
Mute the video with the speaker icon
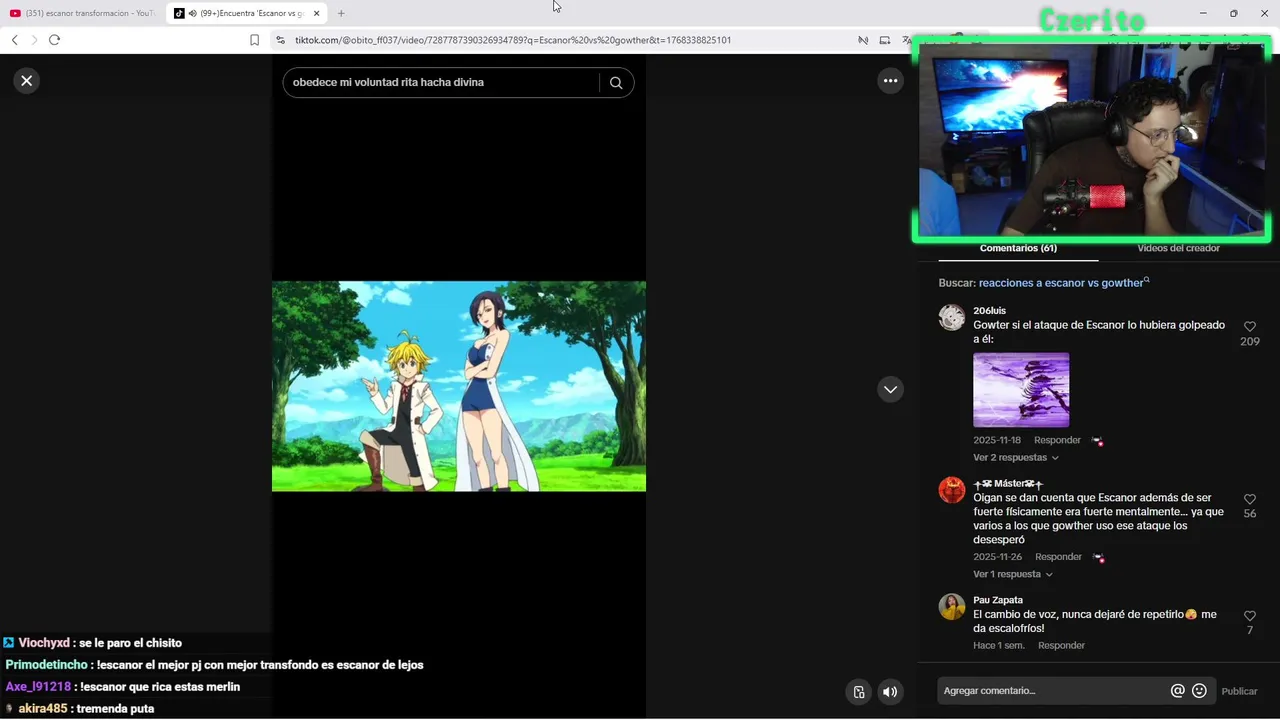point(890,692)
